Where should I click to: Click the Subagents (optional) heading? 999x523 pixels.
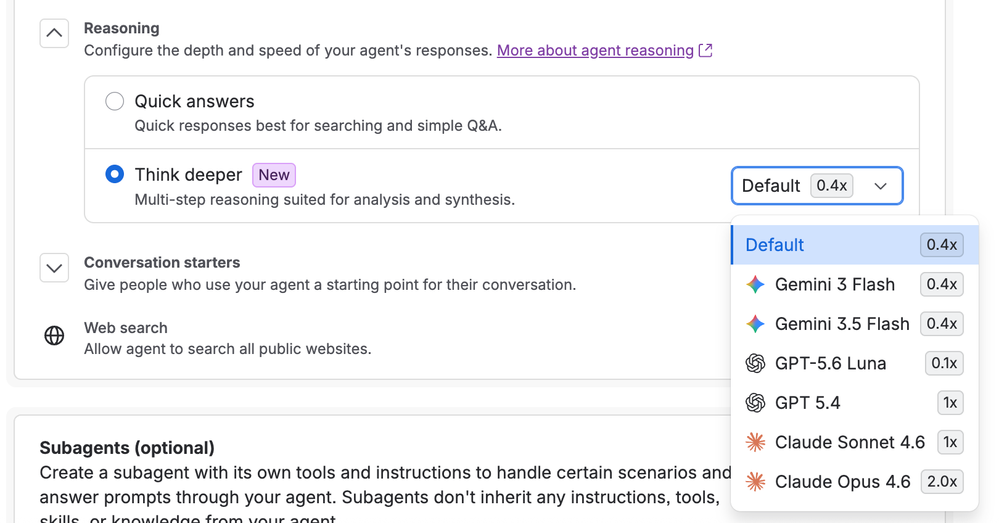[127, 448]
